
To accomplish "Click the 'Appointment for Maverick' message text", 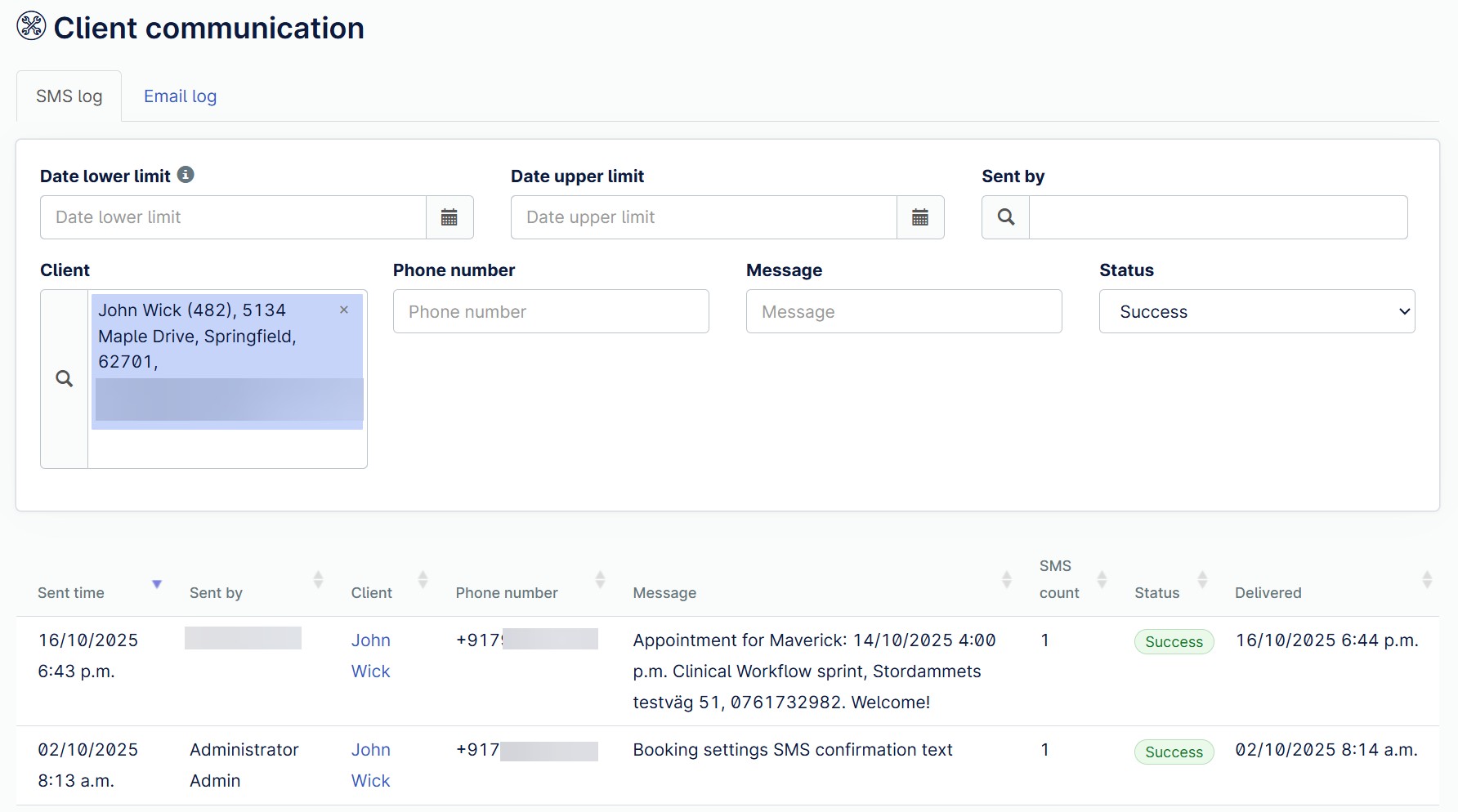I will 814,671.
